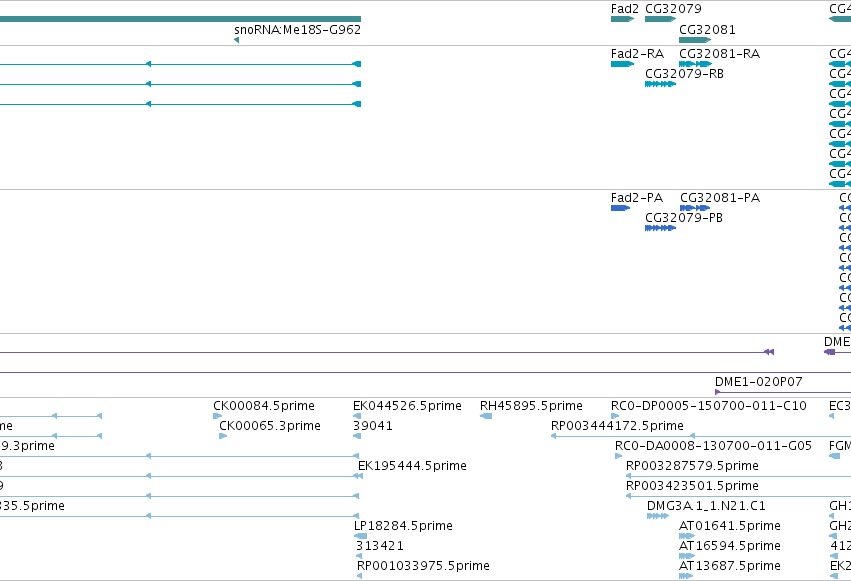Select the CG32079 gene arrow
This screenshot has height=581, width=851.
661,19
